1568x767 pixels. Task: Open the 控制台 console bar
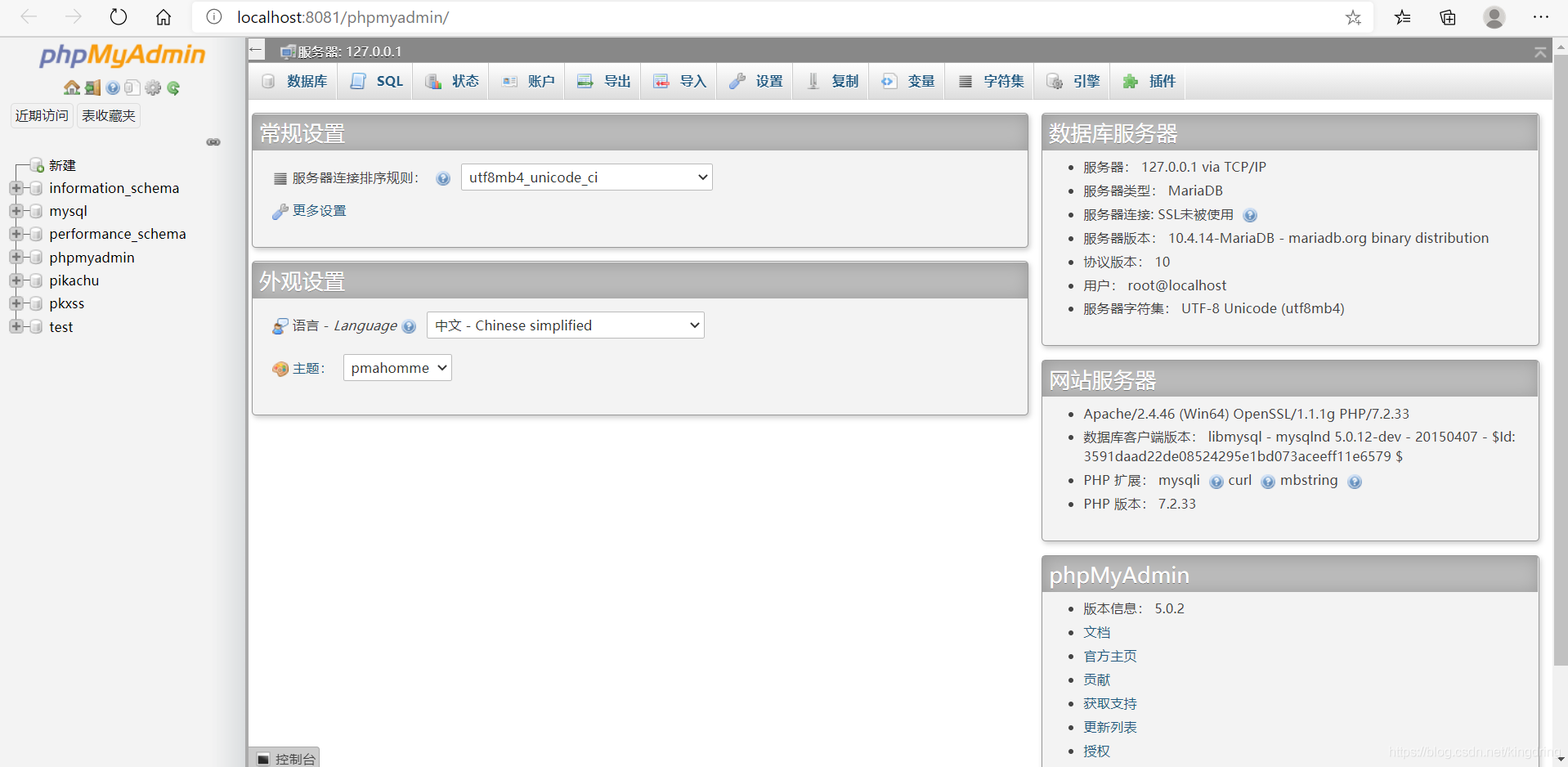[284, 759]
